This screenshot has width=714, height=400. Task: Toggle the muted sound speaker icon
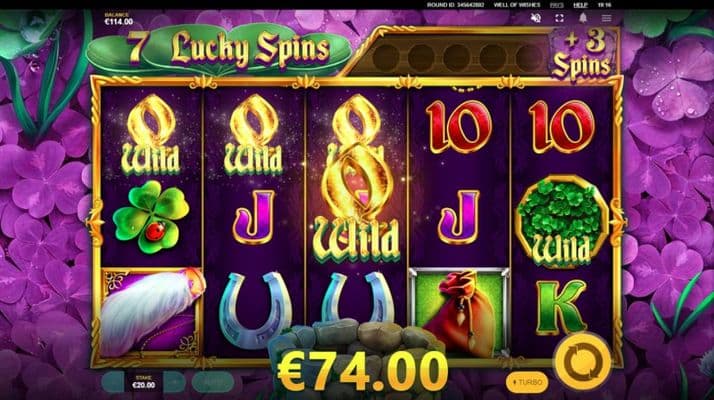(x=536, y=18)
